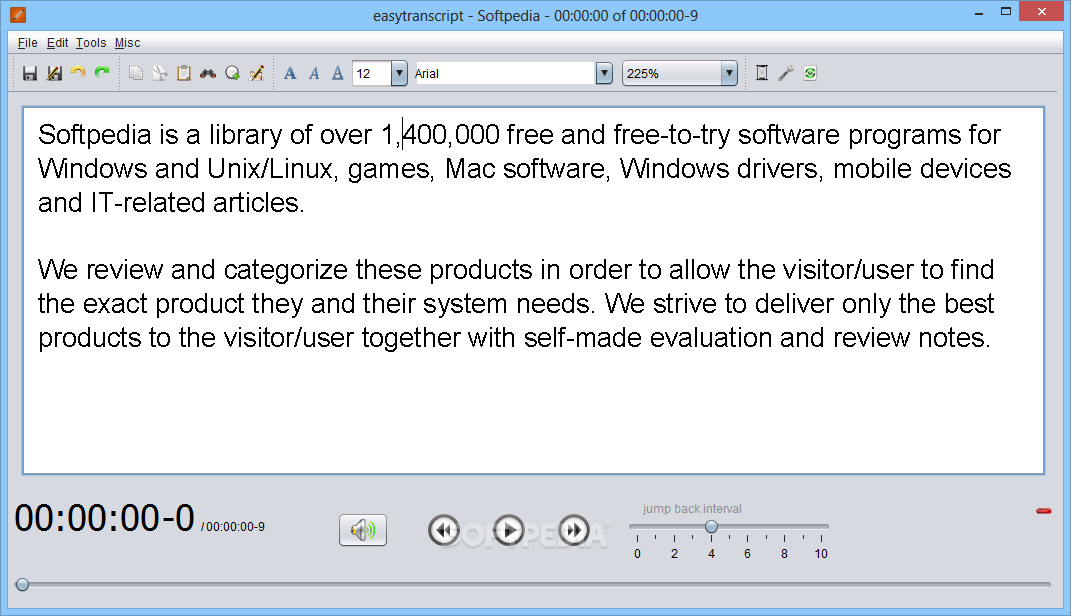Open the Arial font dropdown arrow
The width and height of the screenshot is (1071, 616).
[604, 73]
